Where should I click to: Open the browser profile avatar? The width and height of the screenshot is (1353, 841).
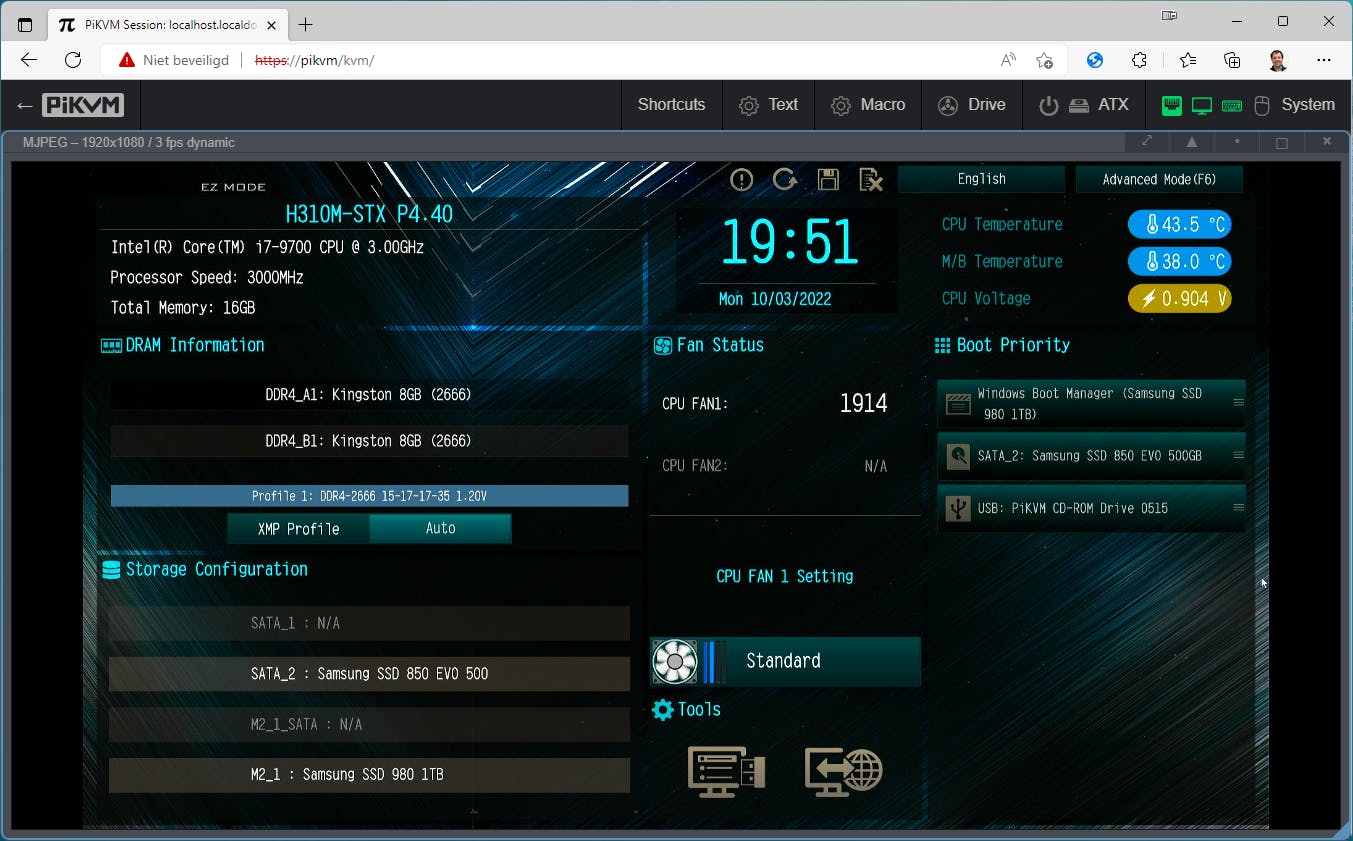pyautogui.click(x=1278, y=60)
